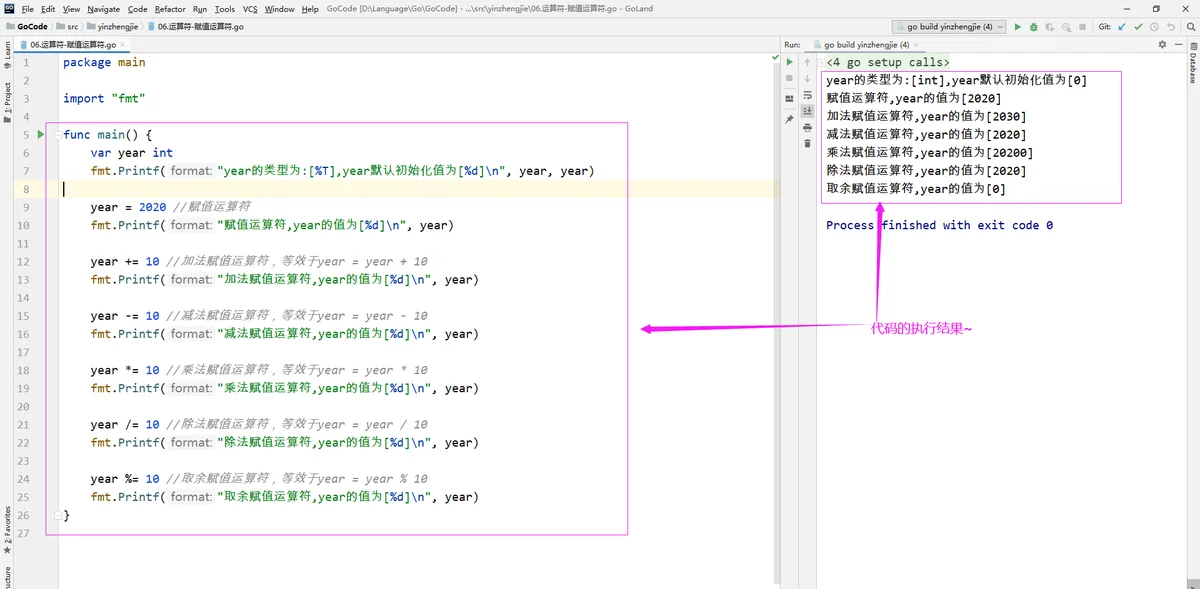
Task: Click 'Process finished with exit code 0'
Action: click(x=939, y=225)
